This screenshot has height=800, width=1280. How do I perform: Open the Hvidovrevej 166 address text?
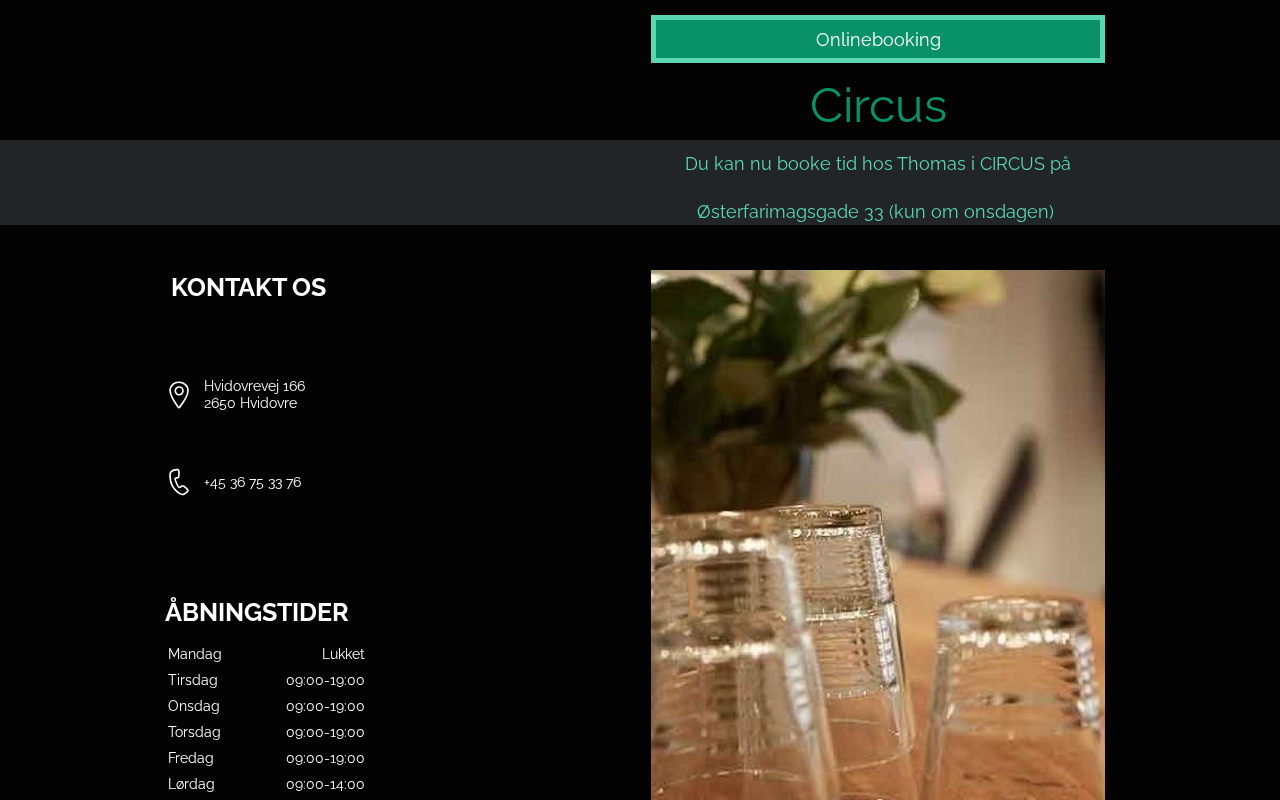[x=255, y=386]
